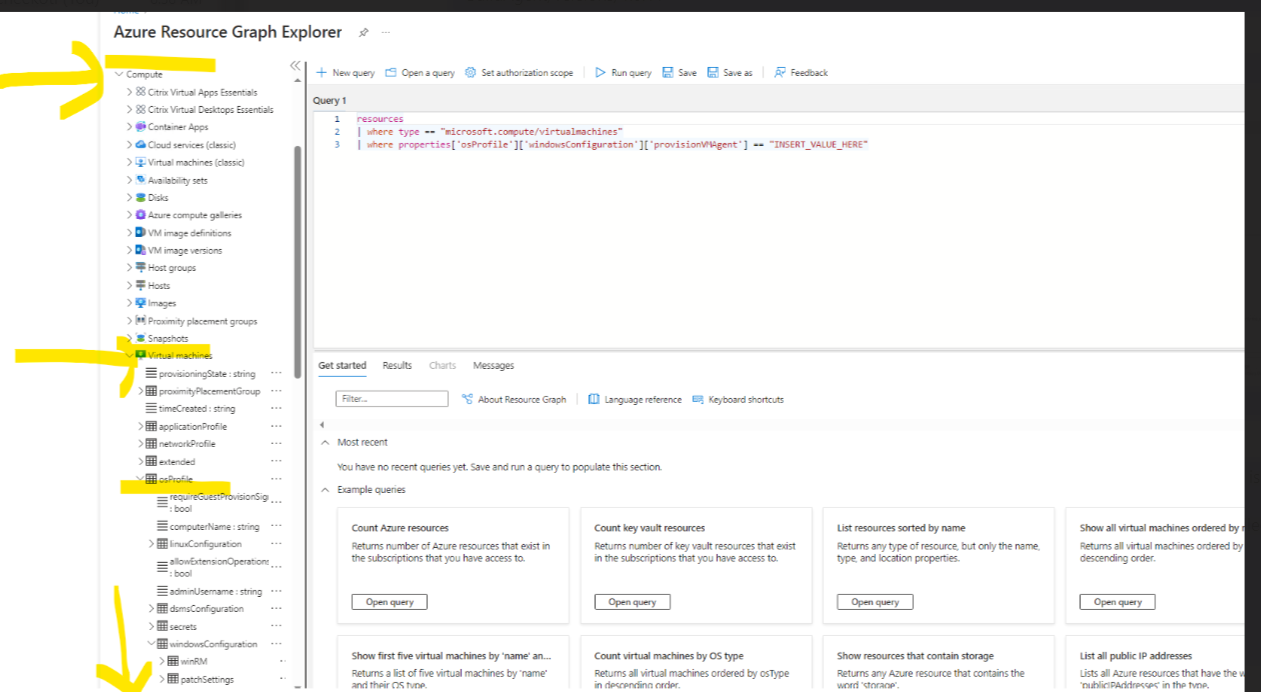Pin the Azure Resource Graph Explorer page
1261x692 pixels.
click(362, 32)
